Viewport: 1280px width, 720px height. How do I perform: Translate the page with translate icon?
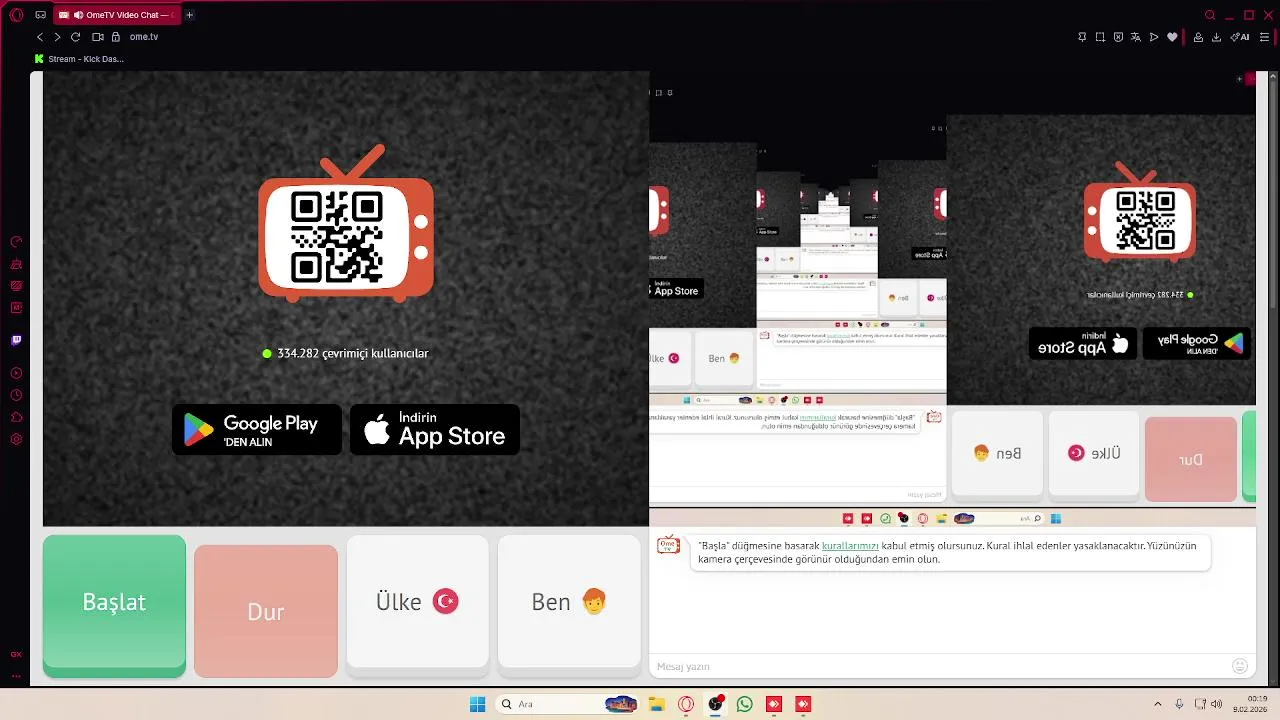1136,37
